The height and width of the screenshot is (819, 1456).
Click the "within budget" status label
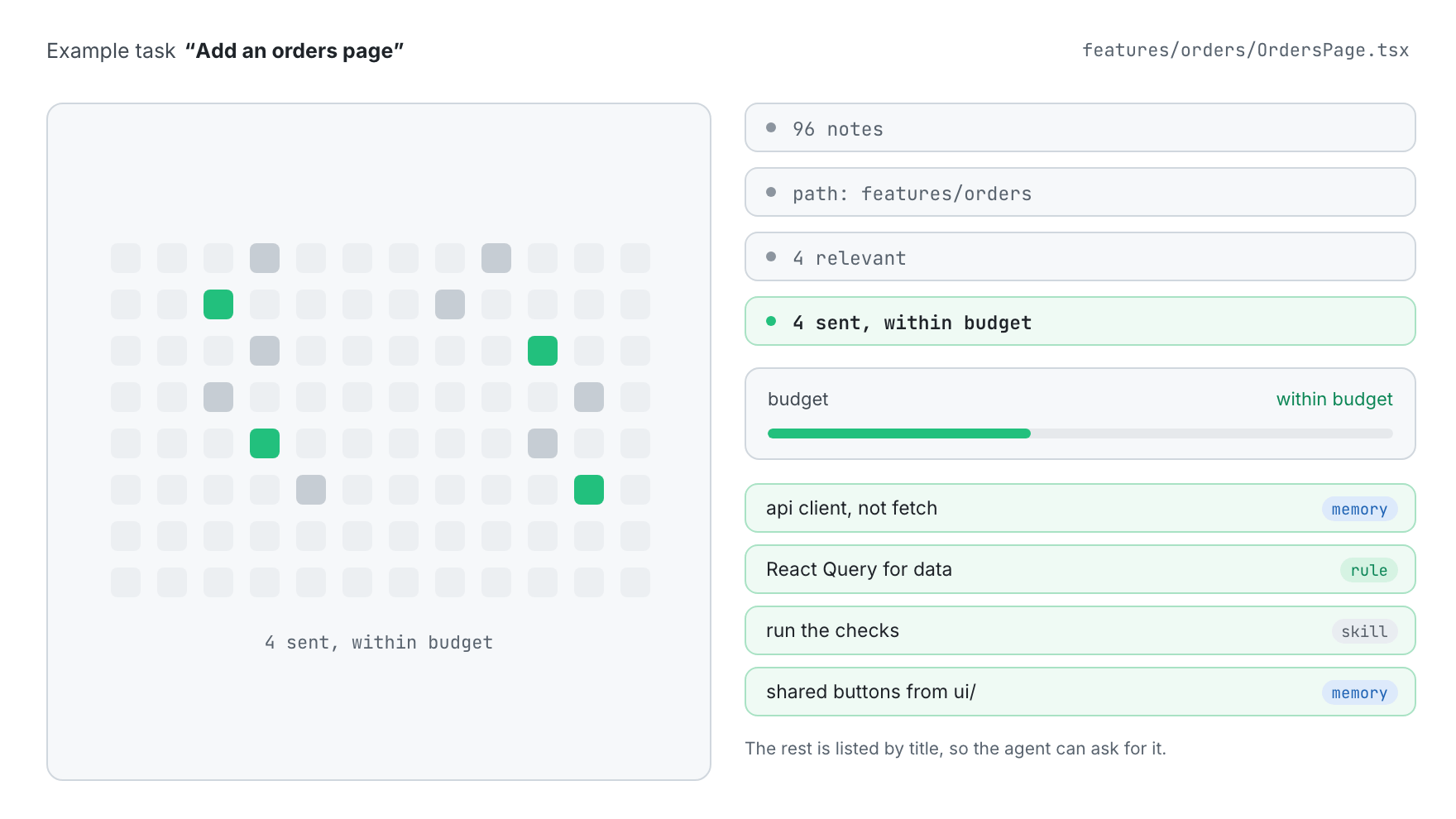(1334, 399)
